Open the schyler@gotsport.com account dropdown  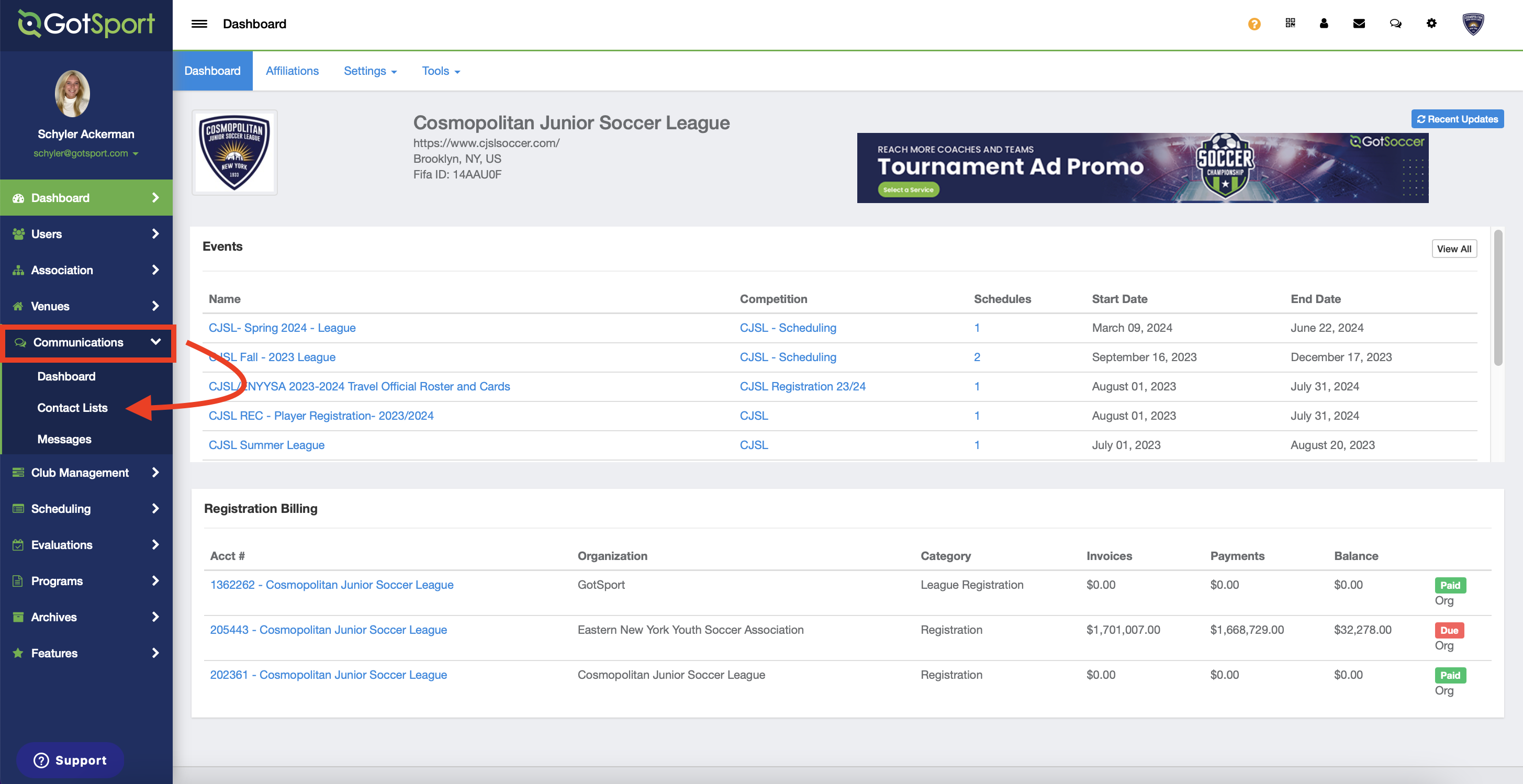point(86,153)
